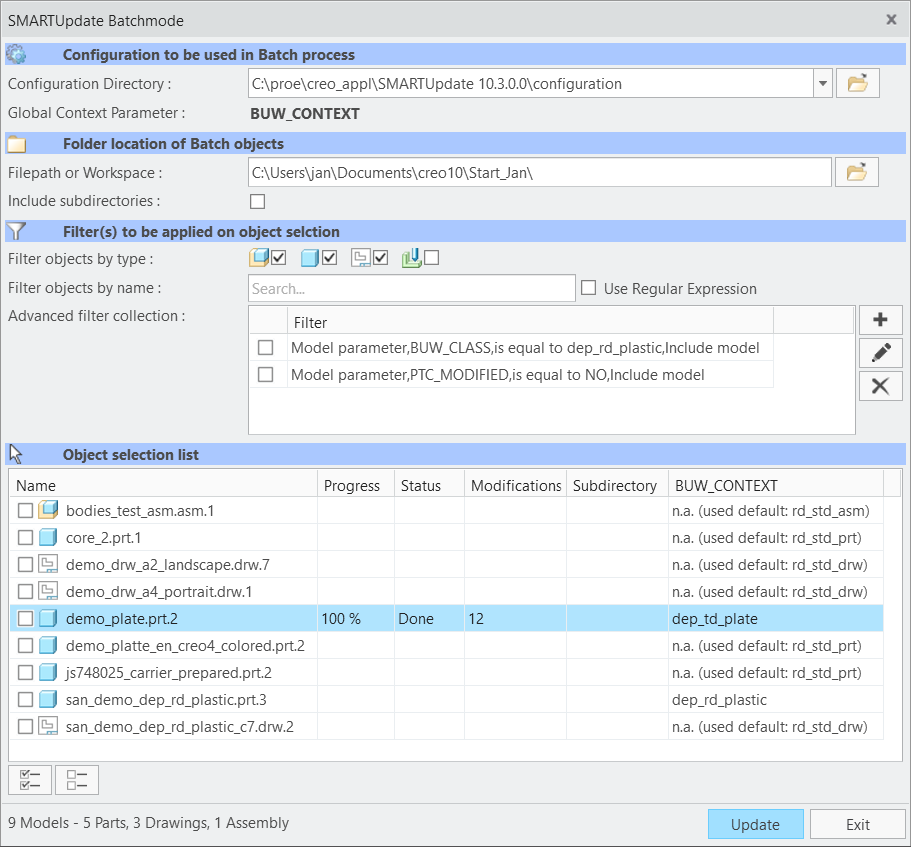Enable Include subdirectories checkbox
Screen dimensions: 911x847
point(257,202)
